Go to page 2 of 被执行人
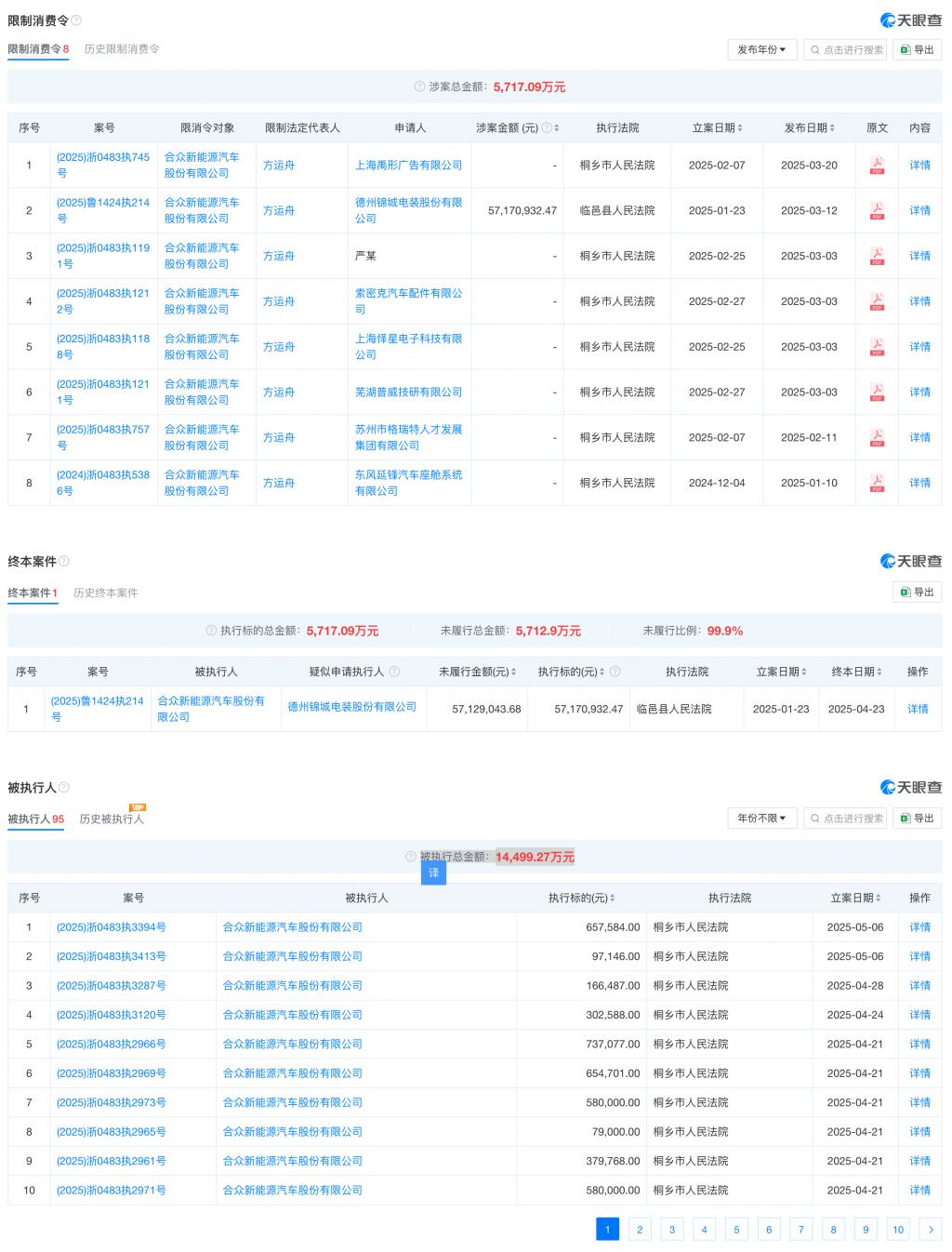This screenshot has width=952, height=1252. point(640,1229)
